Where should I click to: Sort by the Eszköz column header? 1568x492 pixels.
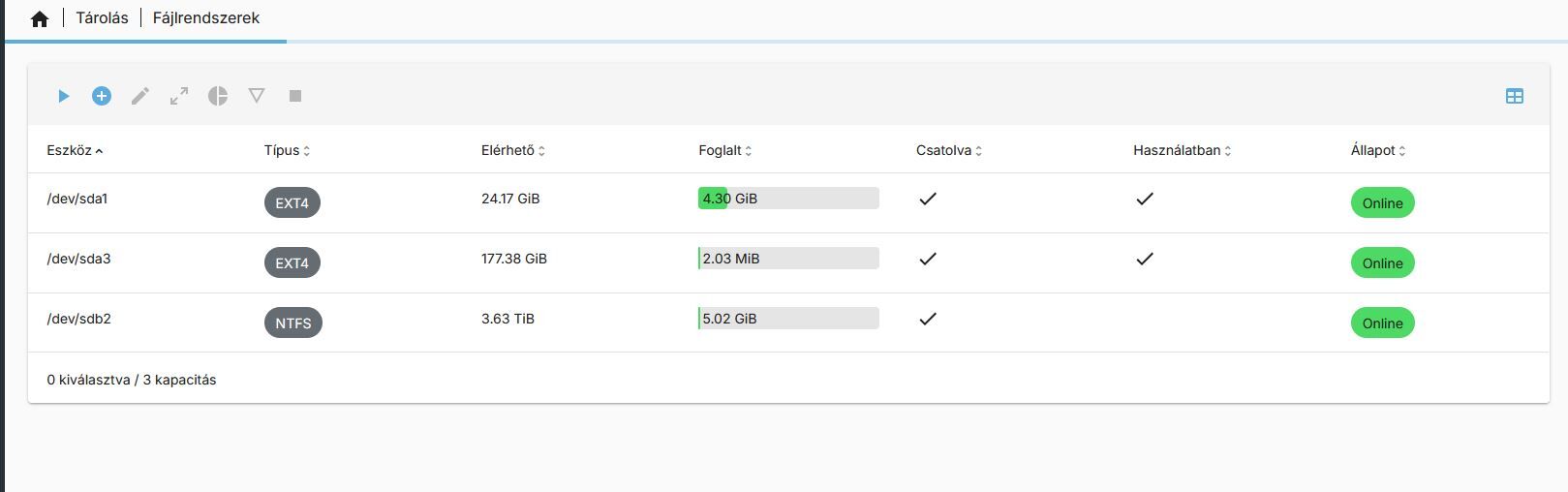(70, 150)
